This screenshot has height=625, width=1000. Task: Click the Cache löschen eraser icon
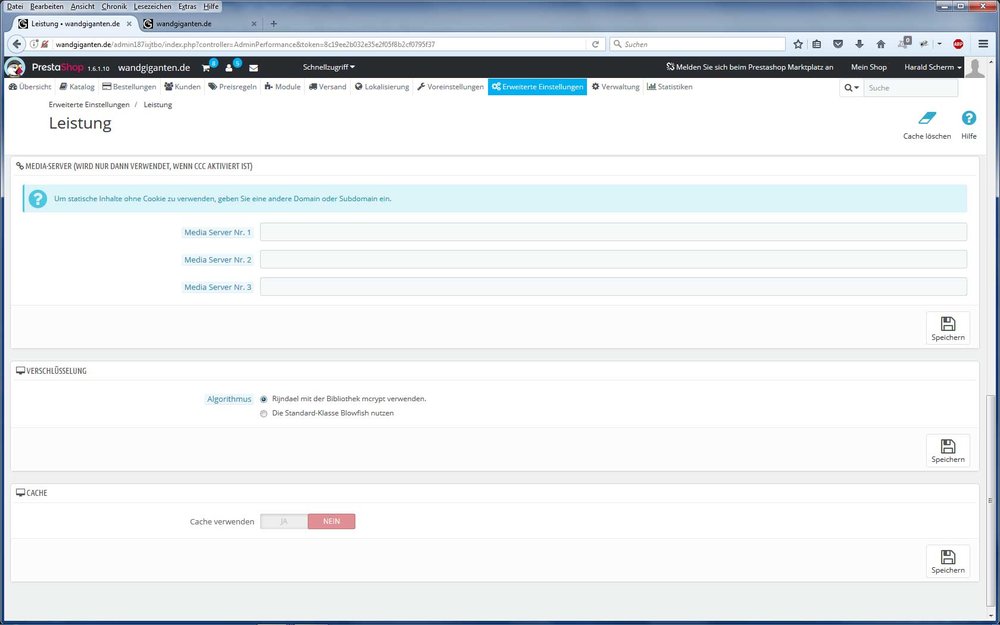coord(927,118)
